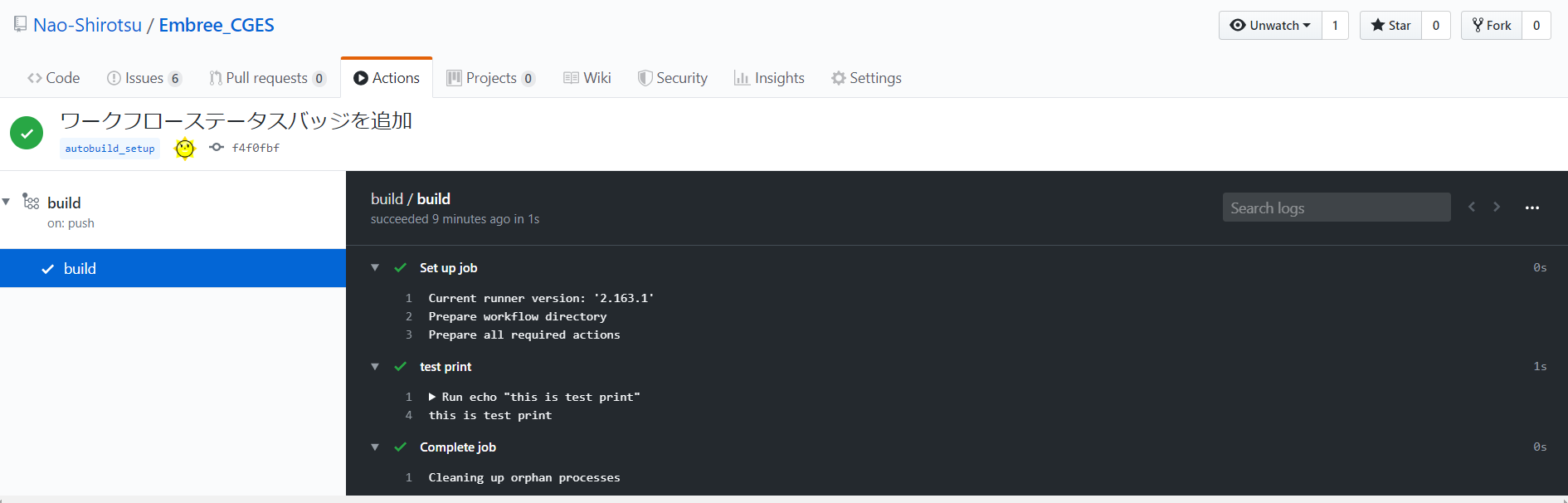This screenshot has width=1568, height=503.
Task: Open the Security tab
Action: coord(673,78)
